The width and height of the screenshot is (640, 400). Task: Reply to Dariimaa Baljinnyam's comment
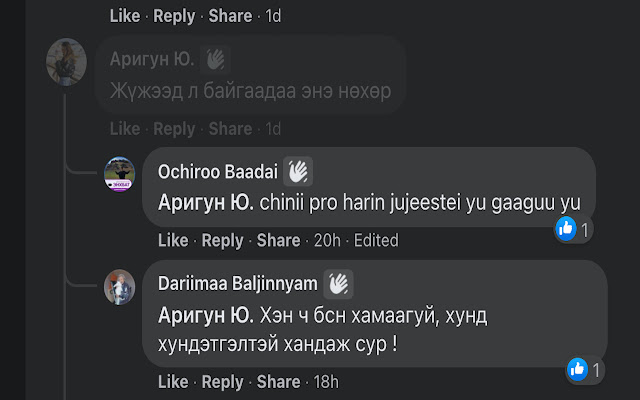coord(222,382)
